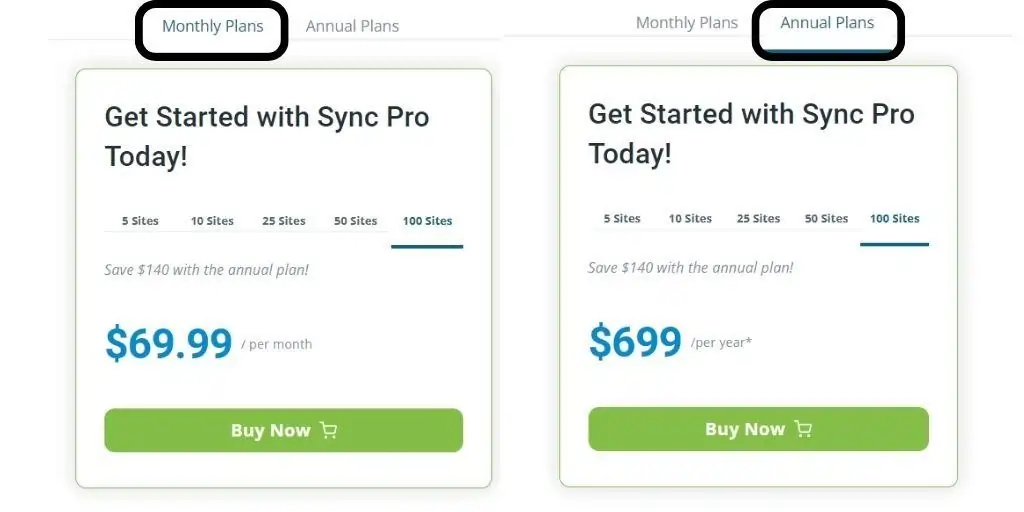
Task: Choose 50 Sites in the monthly pricing card
Action: [355, 221]
